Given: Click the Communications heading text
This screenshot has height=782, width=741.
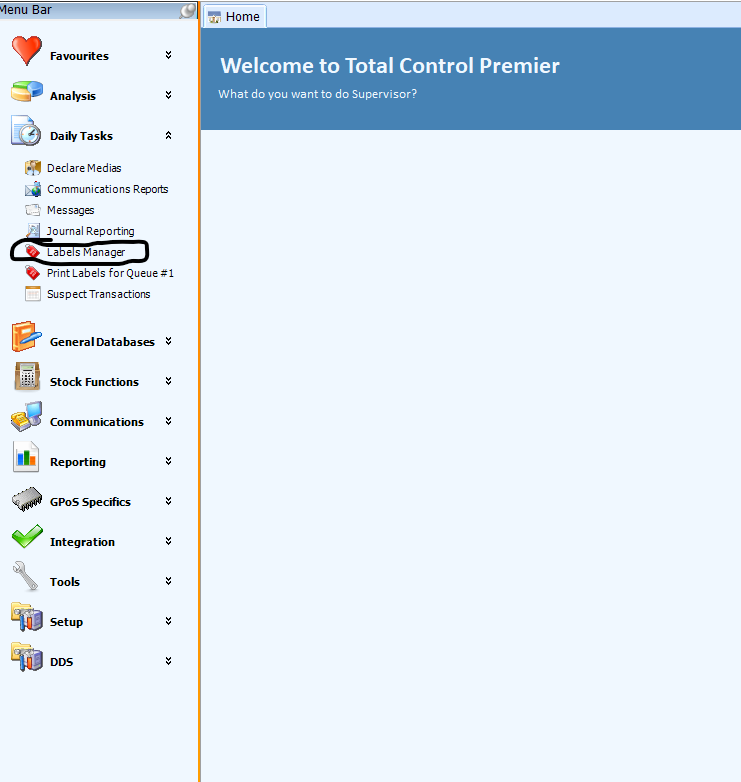Looking at the screenshot, I should point(97,422).
